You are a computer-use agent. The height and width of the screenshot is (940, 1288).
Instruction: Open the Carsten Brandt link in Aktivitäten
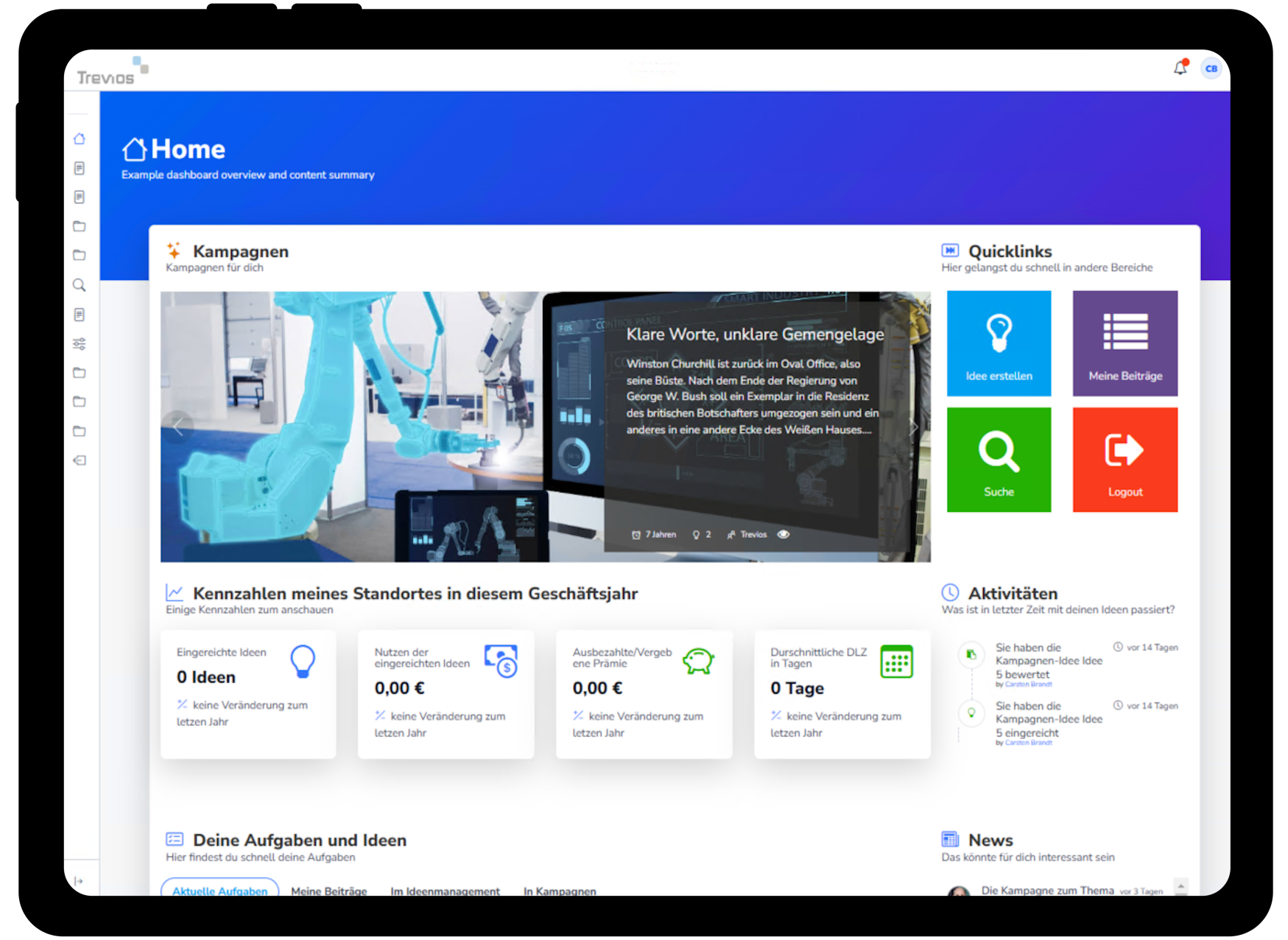[1028, 684]
